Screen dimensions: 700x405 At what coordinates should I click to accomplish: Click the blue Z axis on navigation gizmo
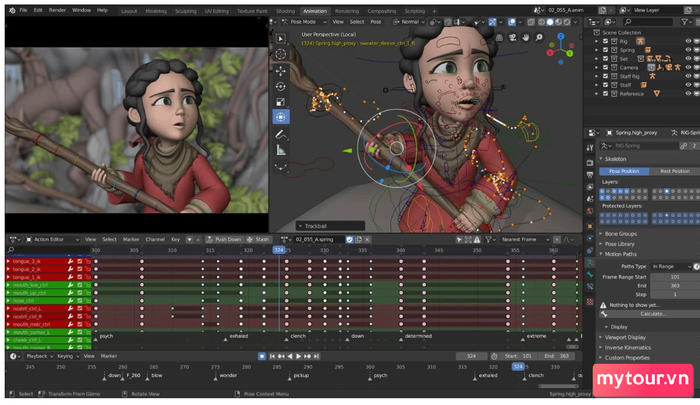[x=560, y=36]
